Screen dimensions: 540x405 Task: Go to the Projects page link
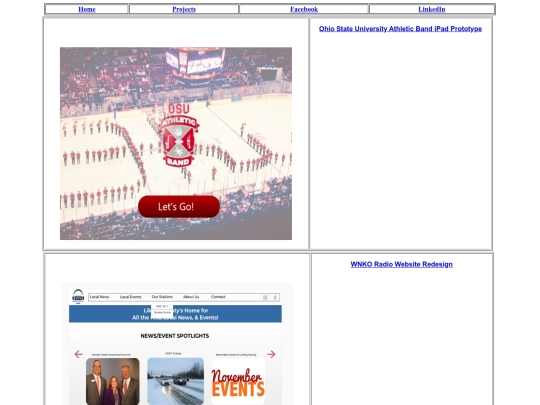184,9
